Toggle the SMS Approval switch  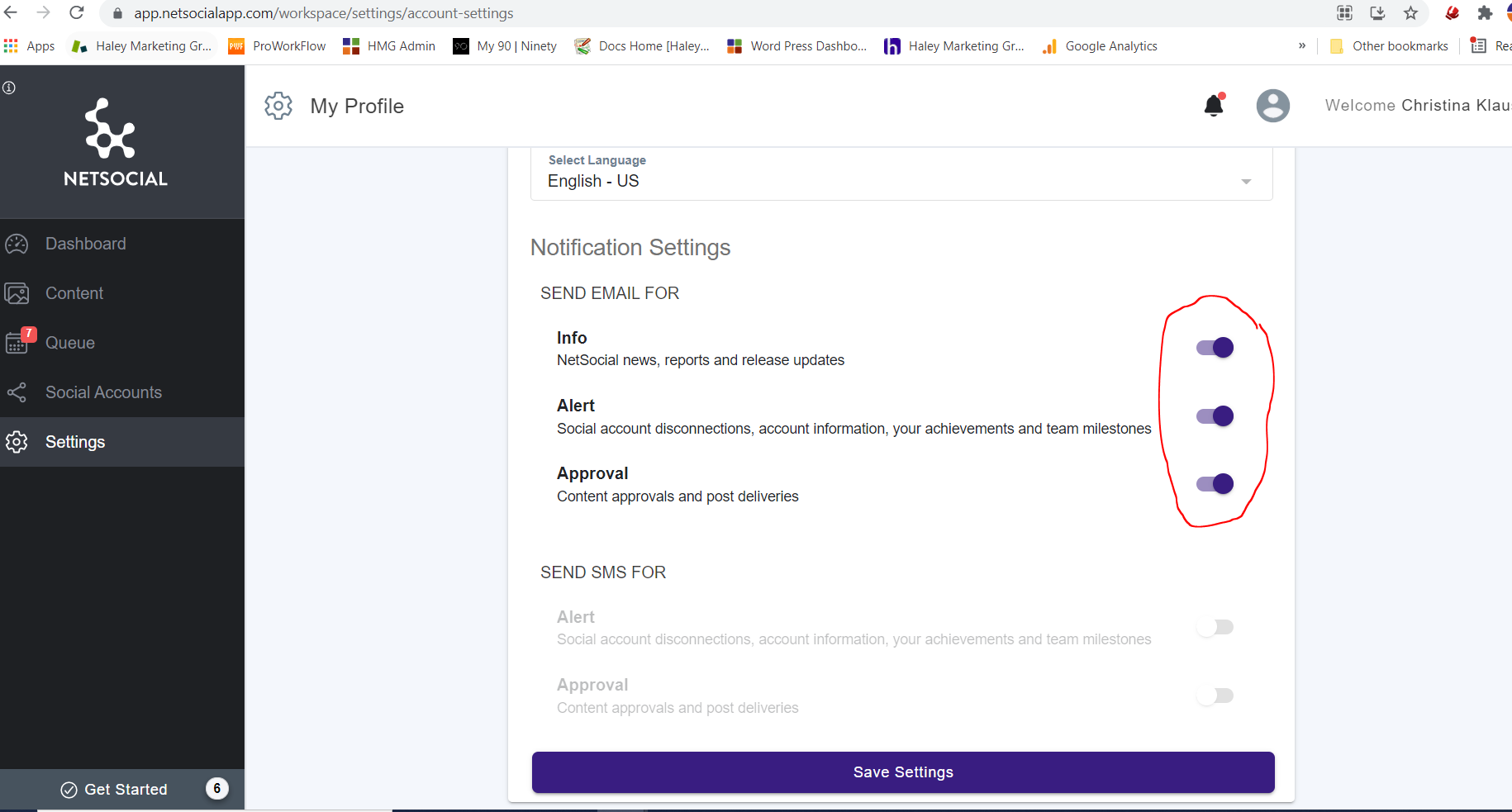(x=1215, y=696)
